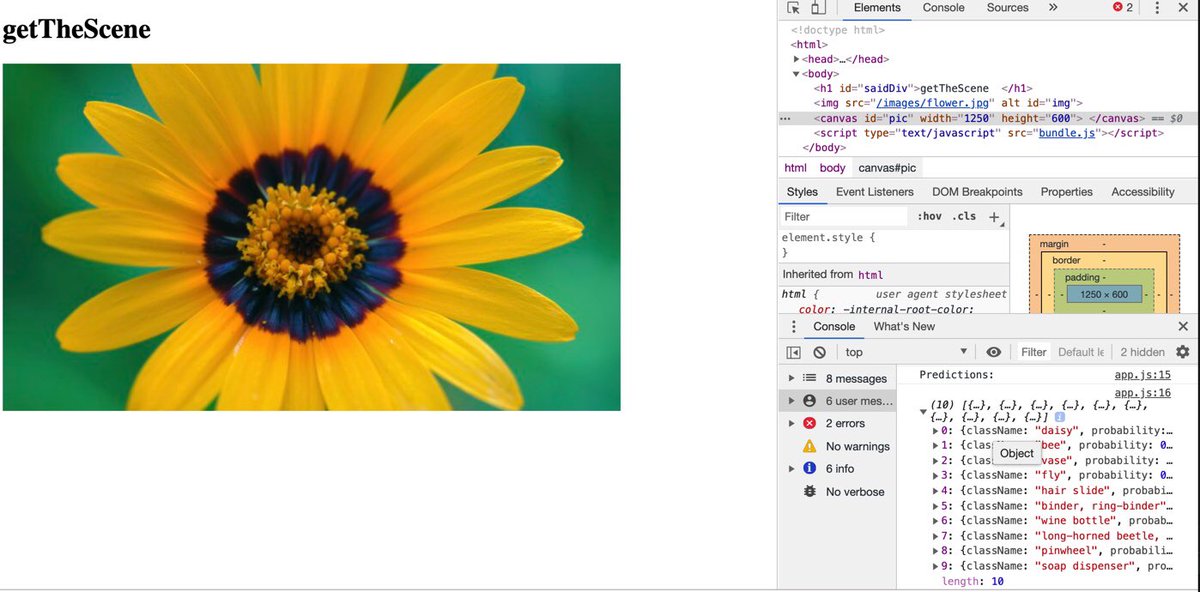Switch to the Sources tab
This screenshot has height=592, width=1200.
coord(1007,8)
